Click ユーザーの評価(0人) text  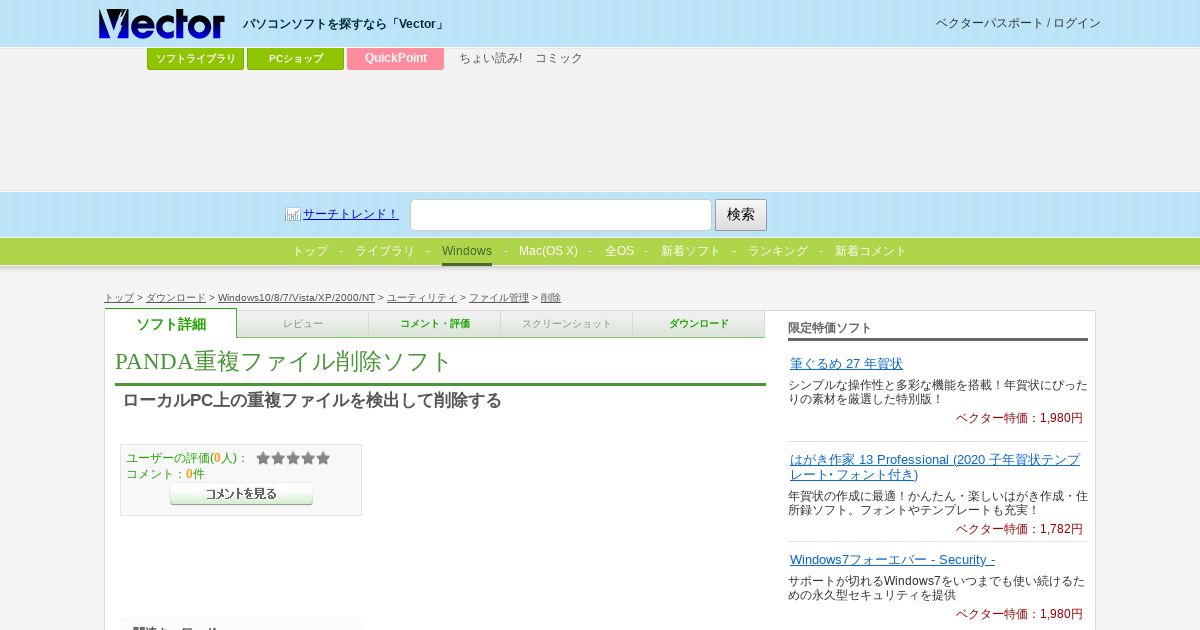(x=187, y=458)
